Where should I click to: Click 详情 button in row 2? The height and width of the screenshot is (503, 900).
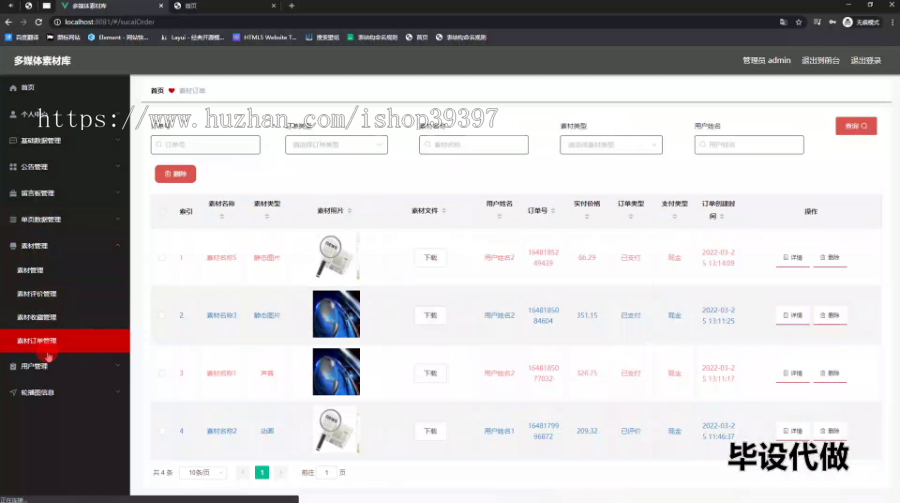(x=793, y=315)
